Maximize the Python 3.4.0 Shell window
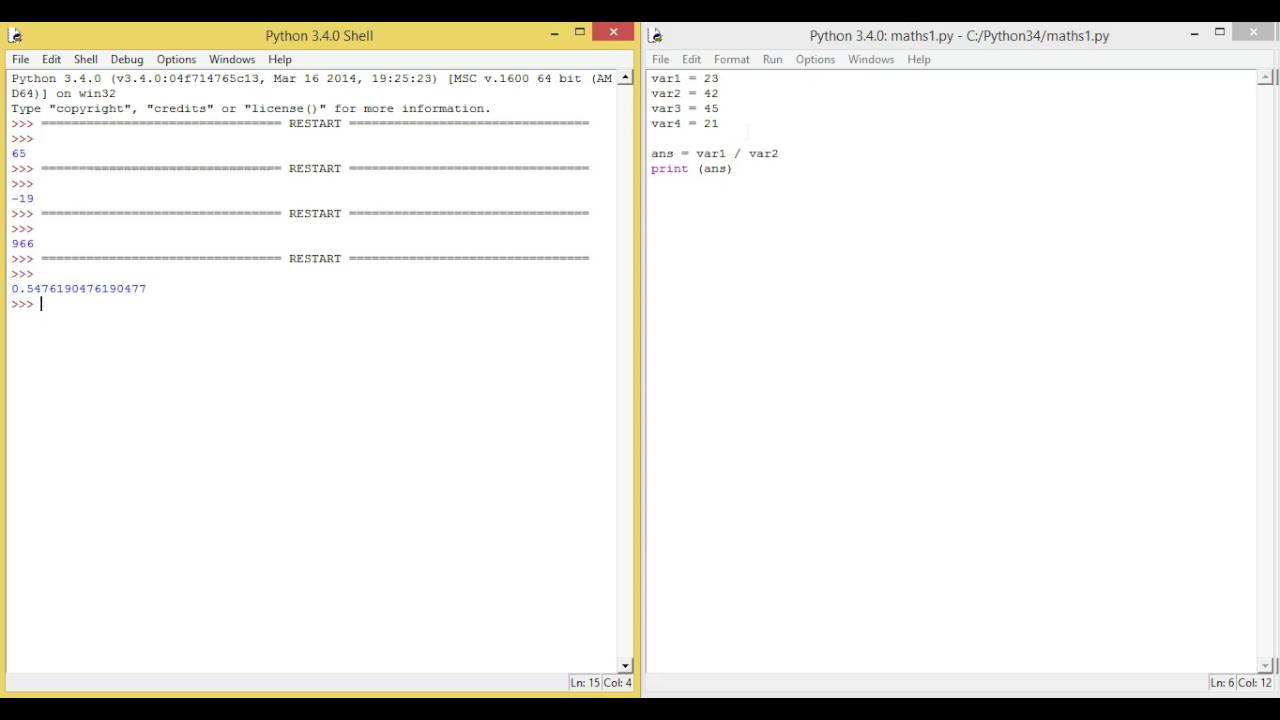Viewport: 1280px width, 720px height. [579, 33]
